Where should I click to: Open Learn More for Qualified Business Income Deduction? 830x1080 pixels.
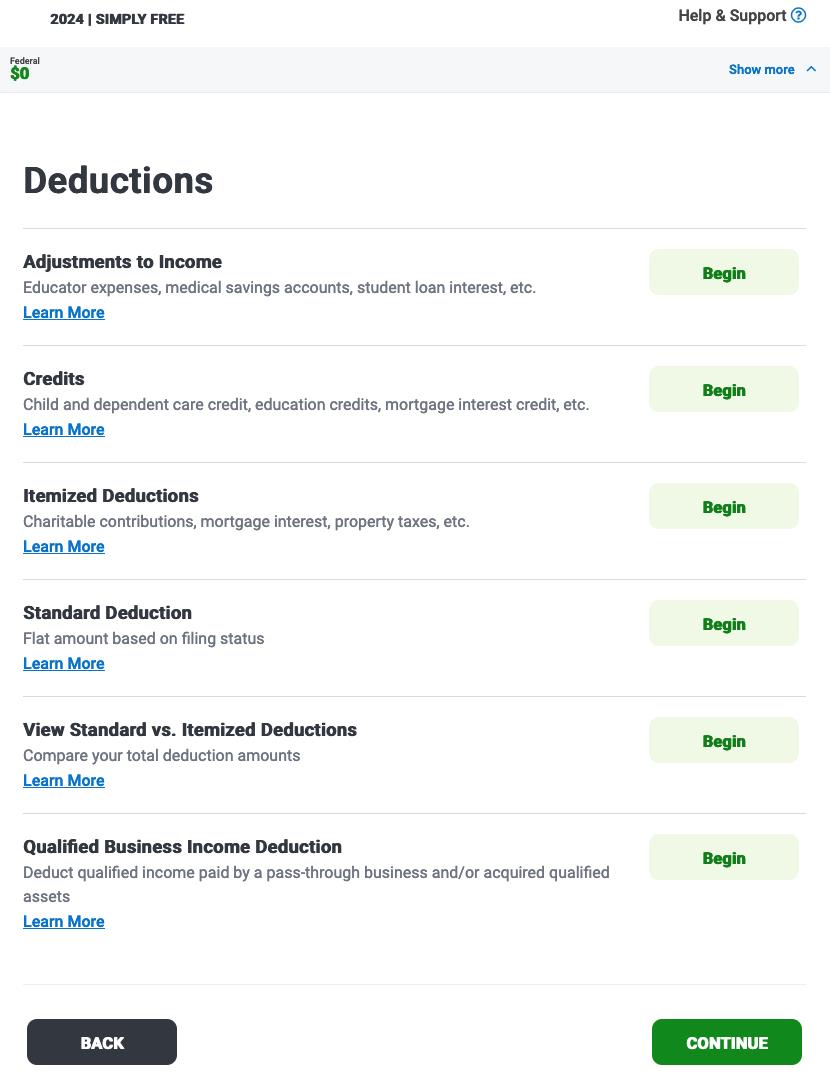(x=63, y=921)
